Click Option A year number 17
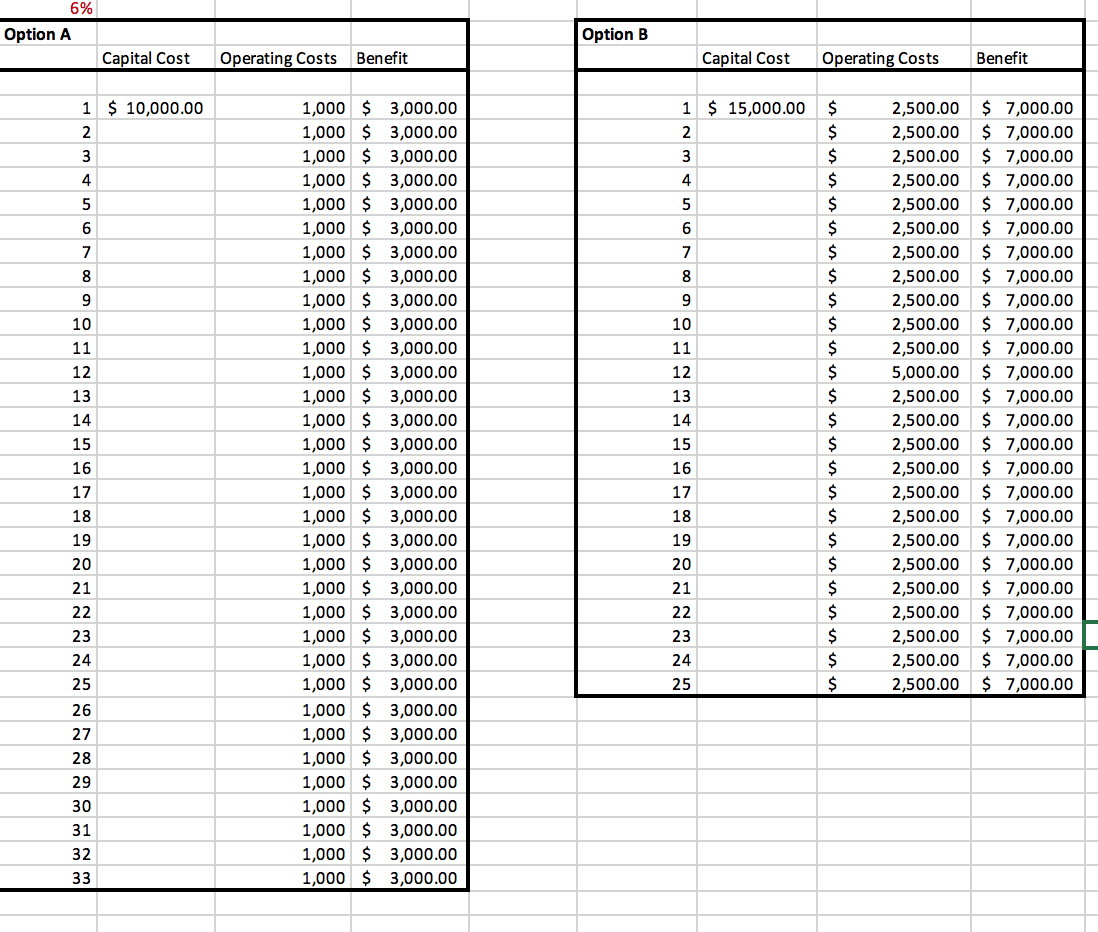 pyautogui.click(x=48, y=492)
